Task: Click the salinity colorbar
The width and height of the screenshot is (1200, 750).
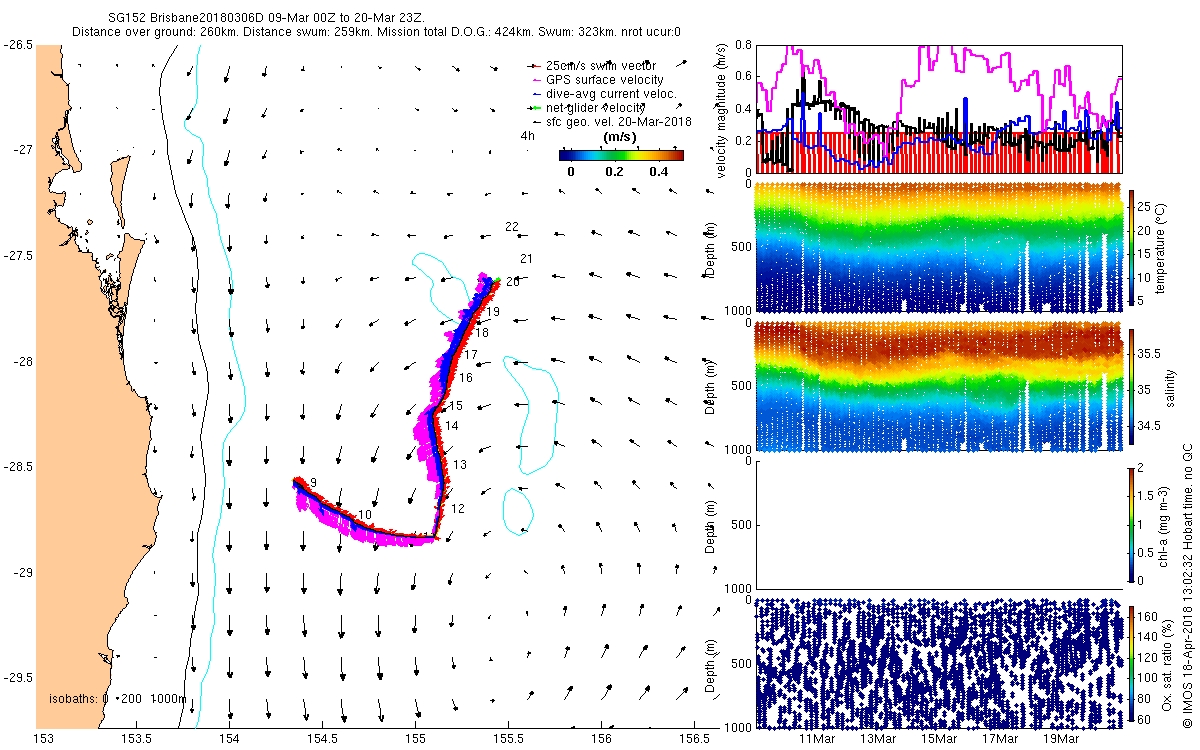Action: (1131, 389)
